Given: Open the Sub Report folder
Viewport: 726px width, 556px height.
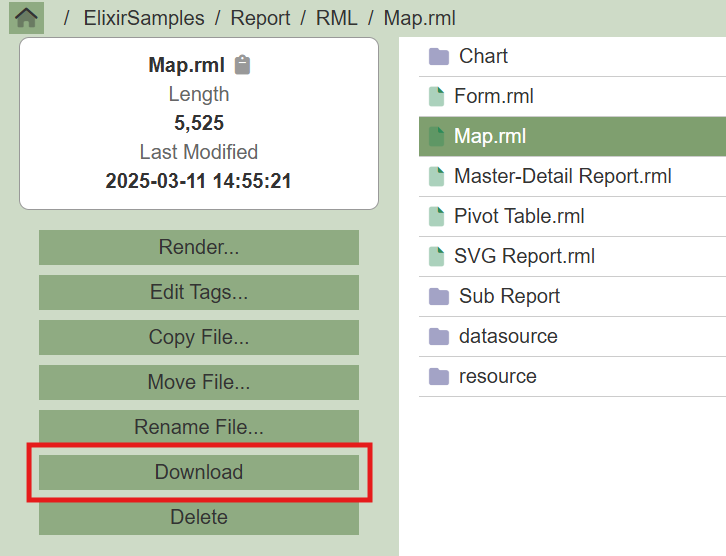Looking at the screenshot, I should pyautogui.click(x=572, y=296).
